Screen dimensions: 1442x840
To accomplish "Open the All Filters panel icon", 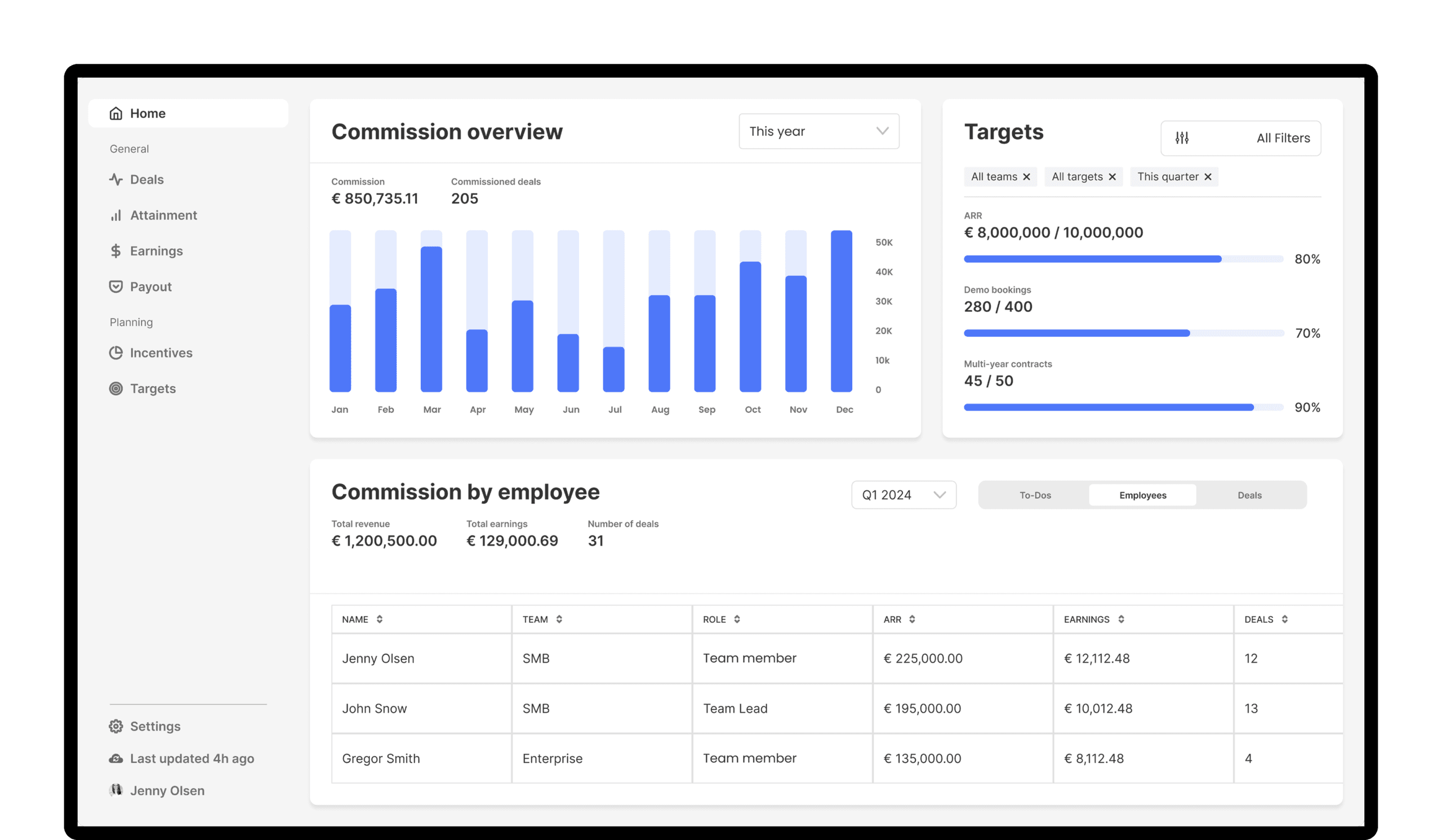I will [x=1182, y=138].
